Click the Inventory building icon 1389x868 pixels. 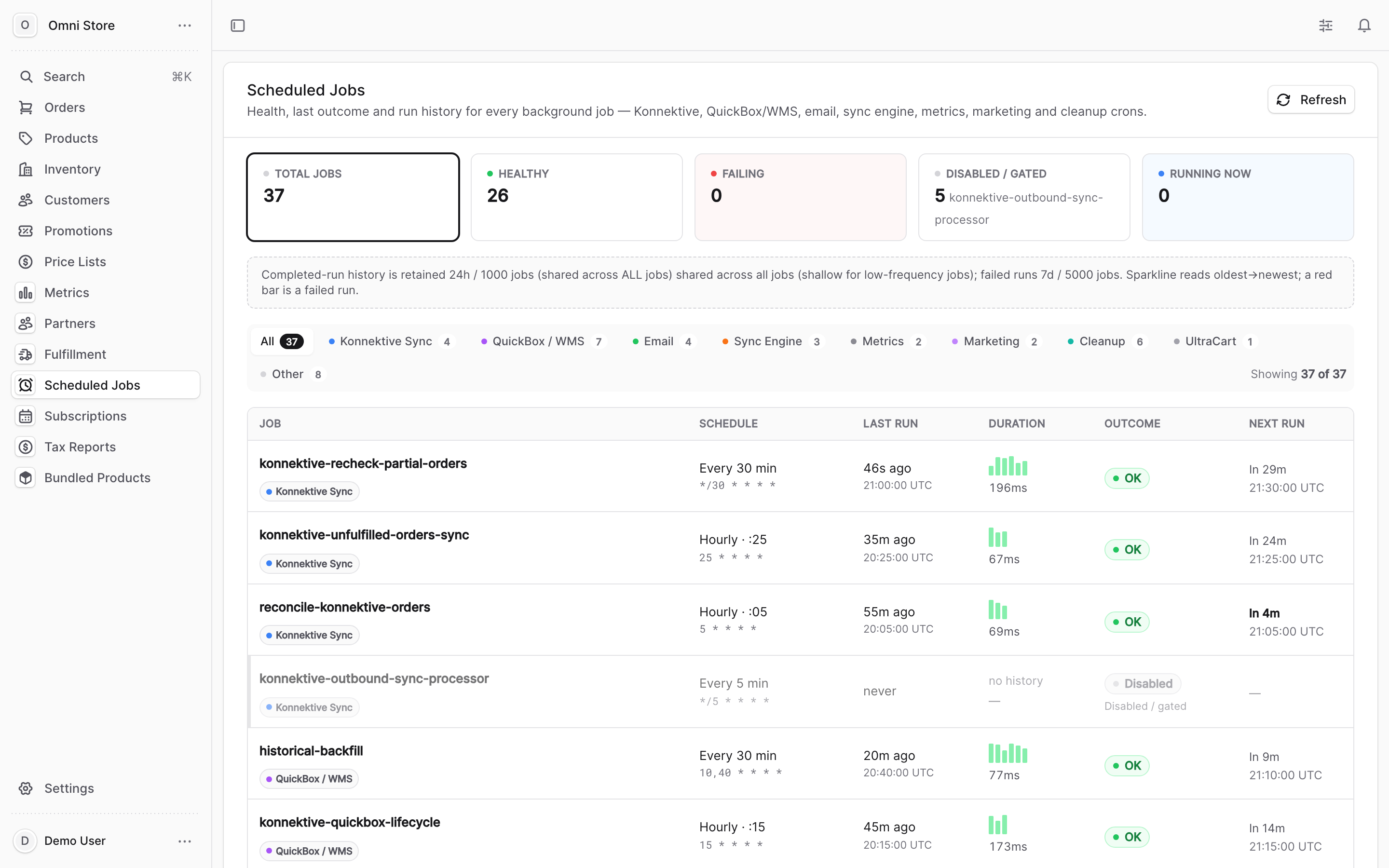[26, 169]
